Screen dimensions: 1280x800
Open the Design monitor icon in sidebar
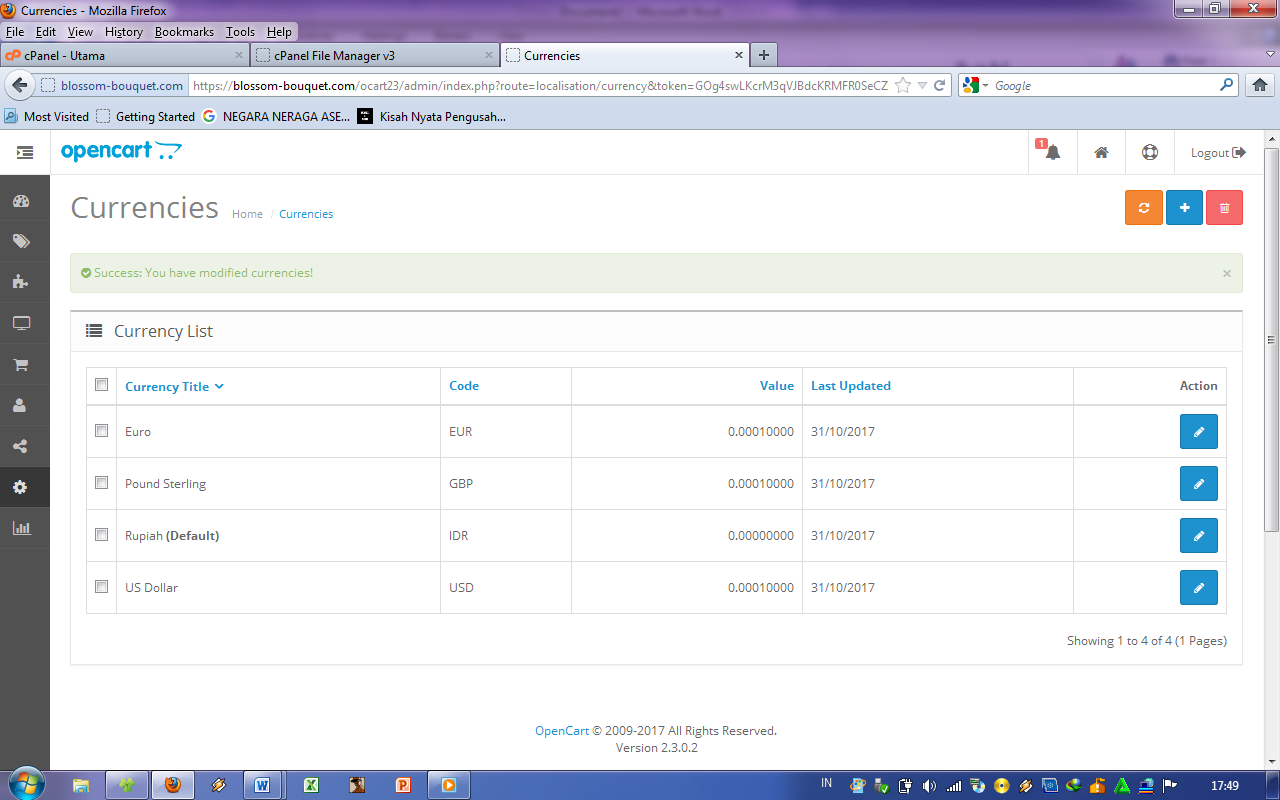[x=21, y=324]
